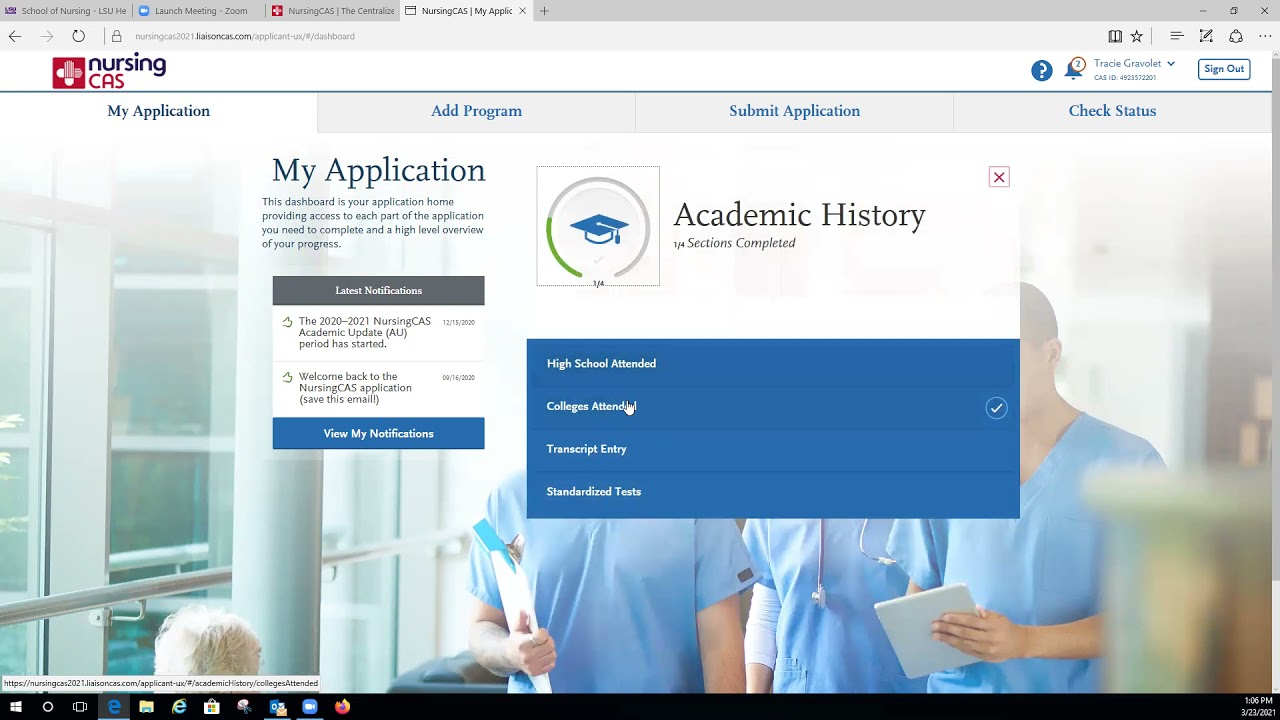The width and height of the screenshot is (1280, 720).
Task: Click the browser Forward arrow
Action: (x=46, y=36)
